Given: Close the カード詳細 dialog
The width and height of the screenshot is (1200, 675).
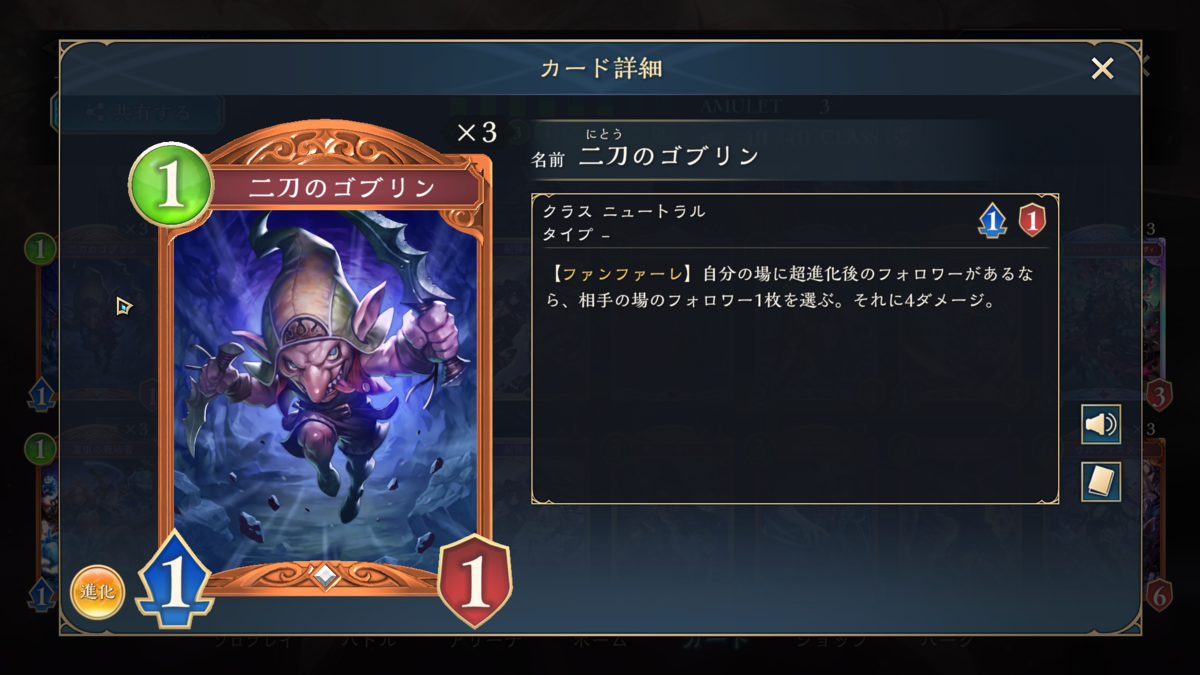Looking at the screenshot, I should click(1102, 68).
